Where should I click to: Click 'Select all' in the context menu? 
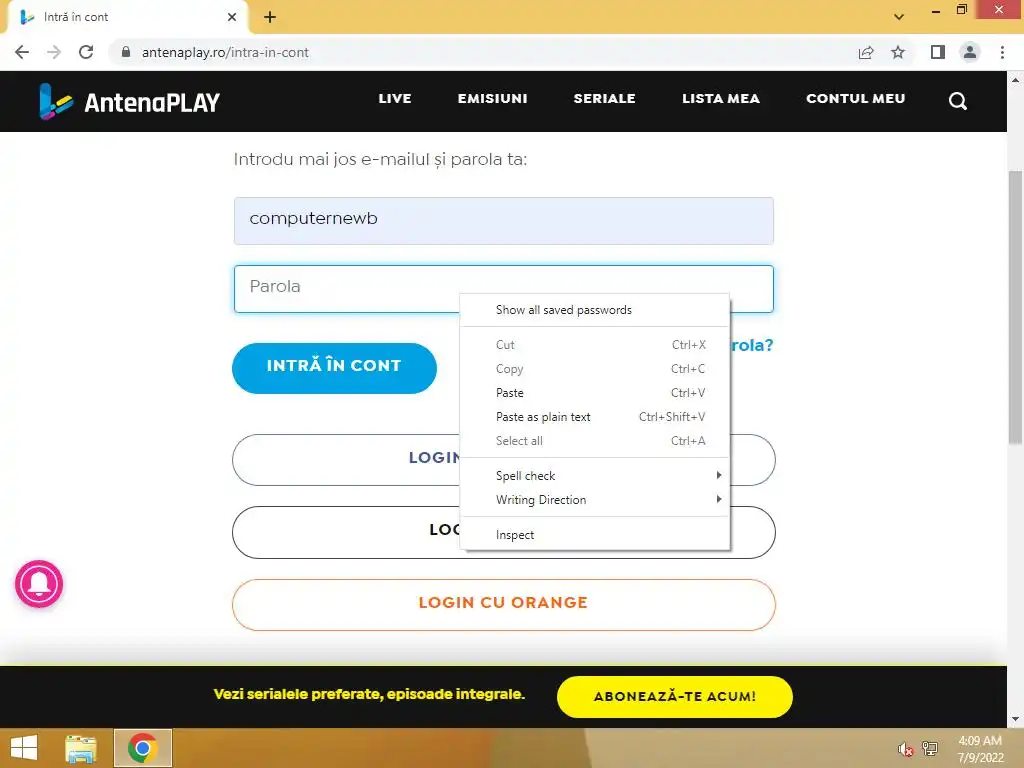tap(594, 441)
